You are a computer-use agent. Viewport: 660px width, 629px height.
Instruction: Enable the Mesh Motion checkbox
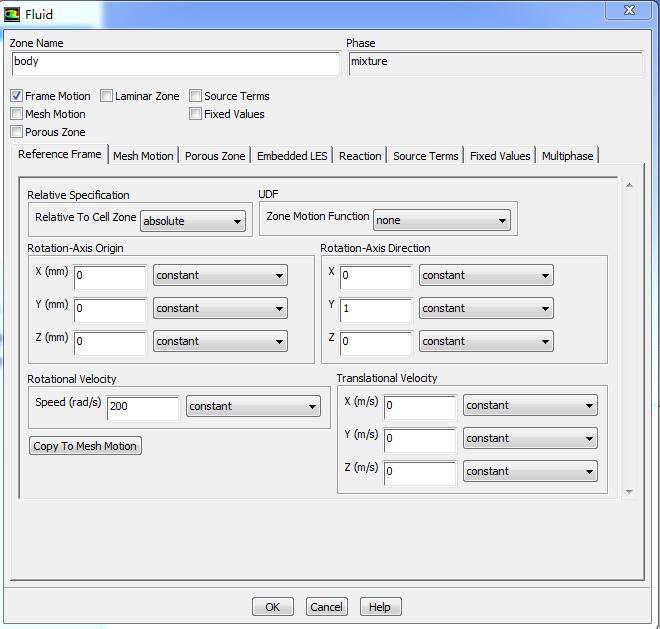pyautogui.click(x=16, y=114)
